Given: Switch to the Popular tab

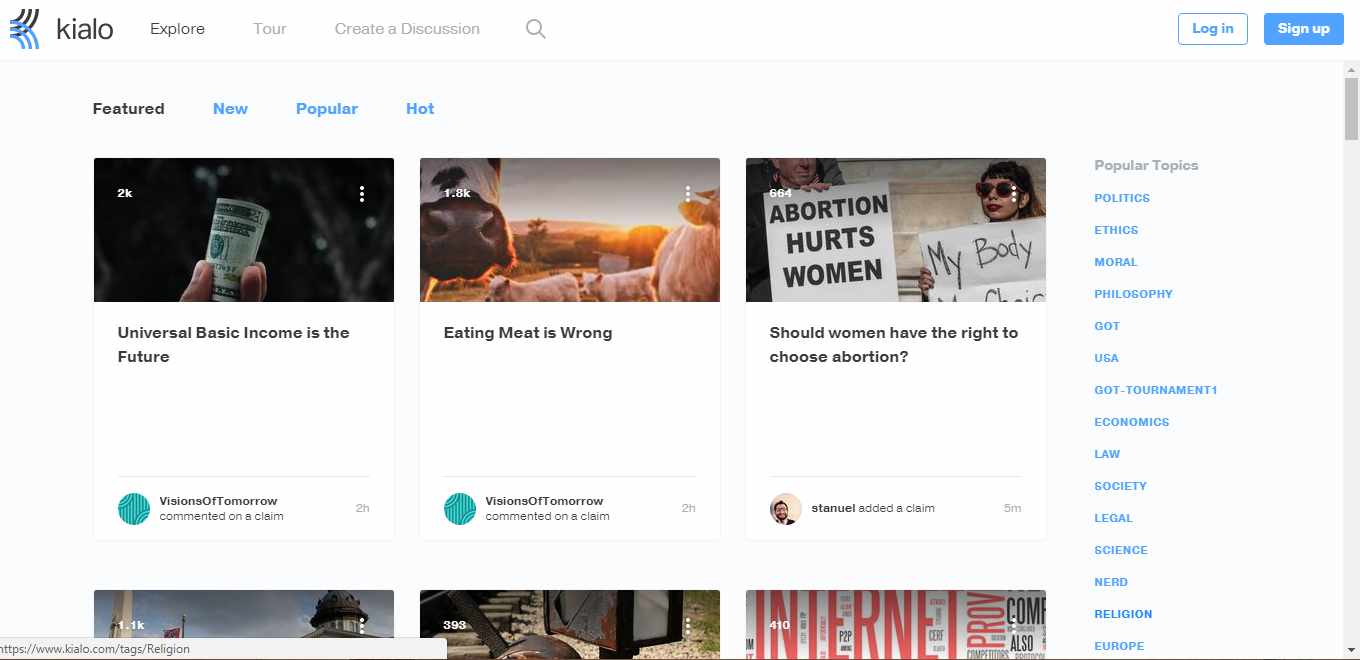Looking at the screenshot, I should click(x=327, y=109).
